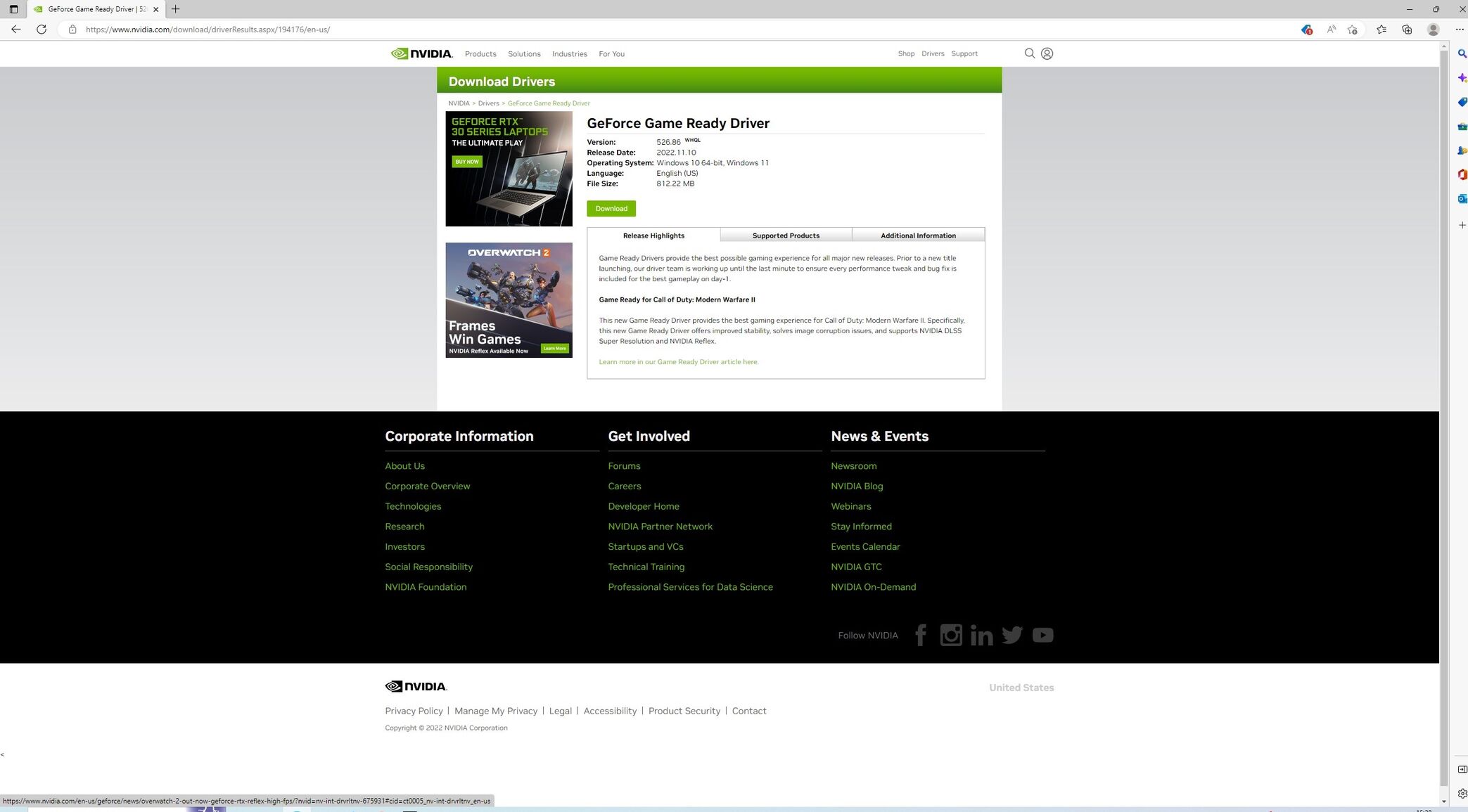Viewport: 1468px width, 812px height.
Task: Click Buy Now on the RTX laptops ad
Action: click(x=467, y=162)
